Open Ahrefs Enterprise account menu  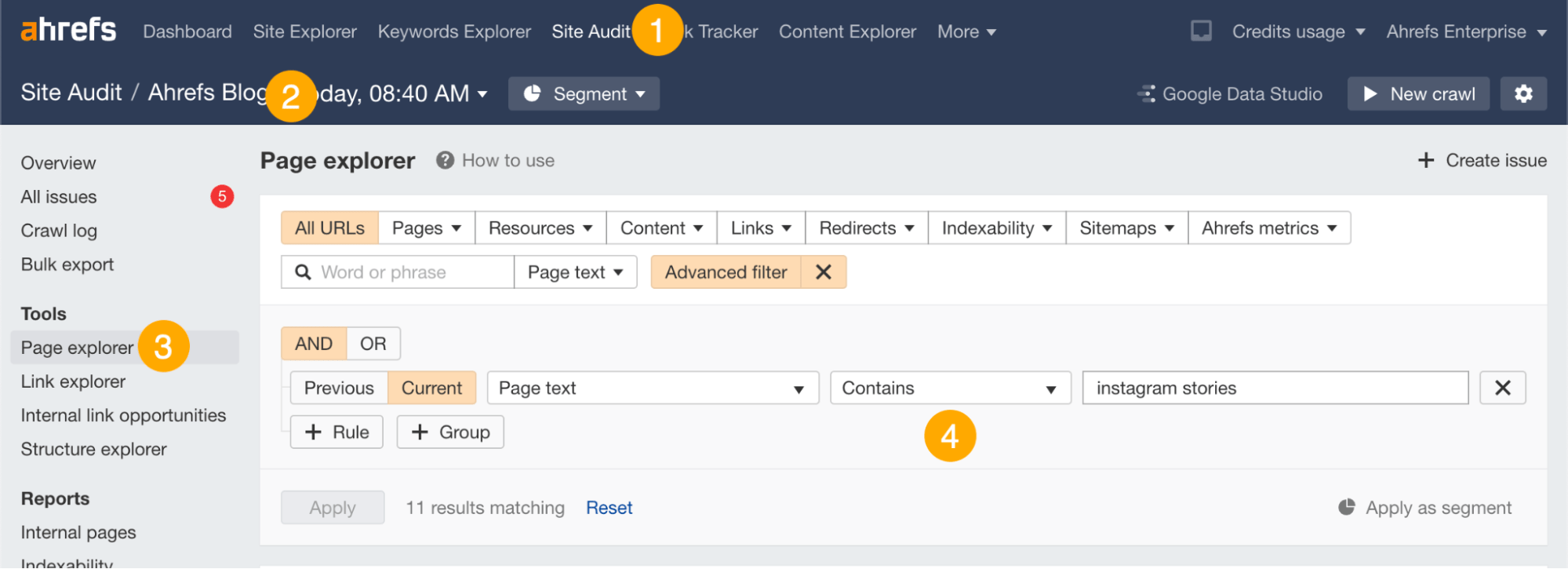pos(1466,31)
